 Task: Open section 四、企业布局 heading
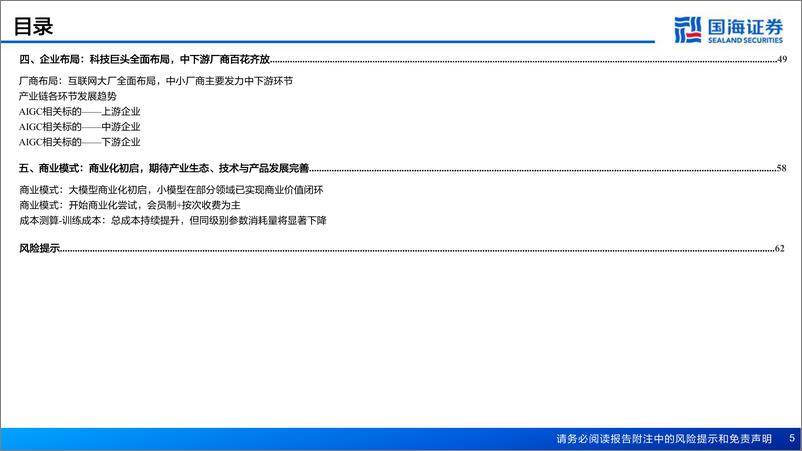coord(145,59)
